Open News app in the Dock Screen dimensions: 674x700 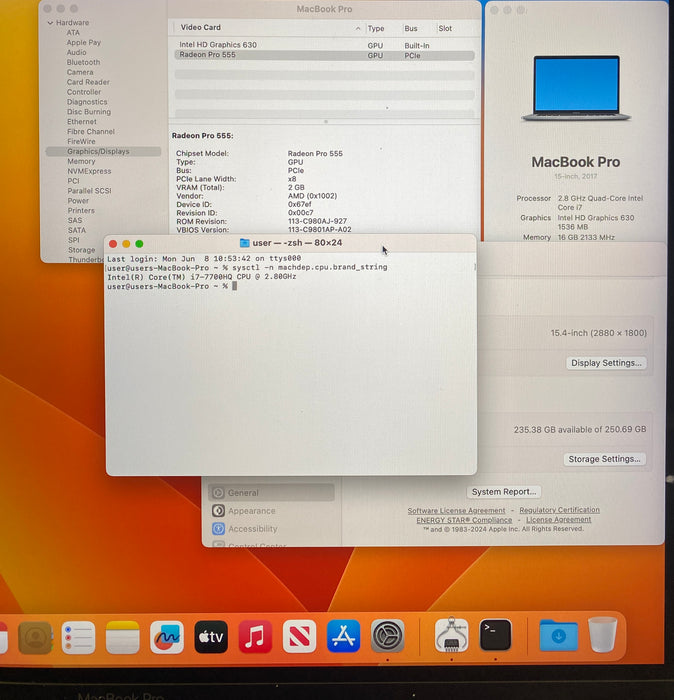pos(300,637)
